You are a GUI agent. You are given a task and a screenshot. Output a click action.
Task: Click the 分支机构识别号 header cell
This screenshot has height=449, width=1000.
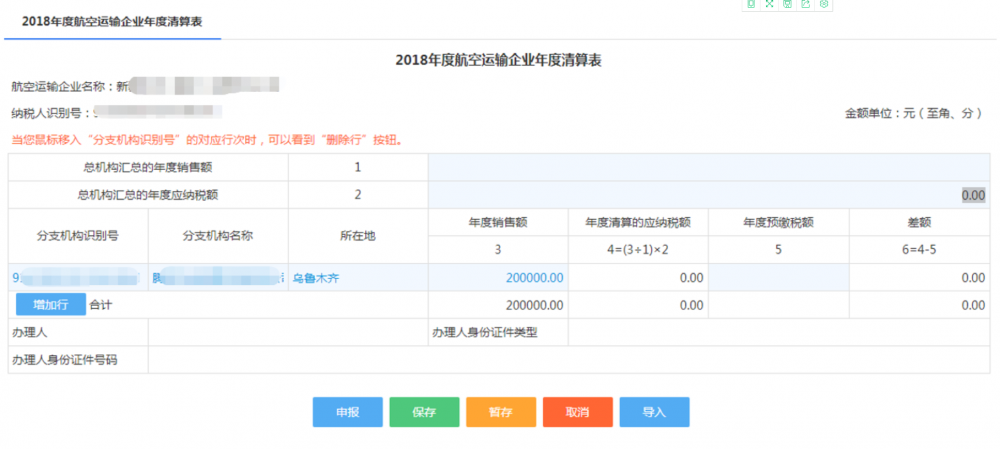tap(78, 236)
